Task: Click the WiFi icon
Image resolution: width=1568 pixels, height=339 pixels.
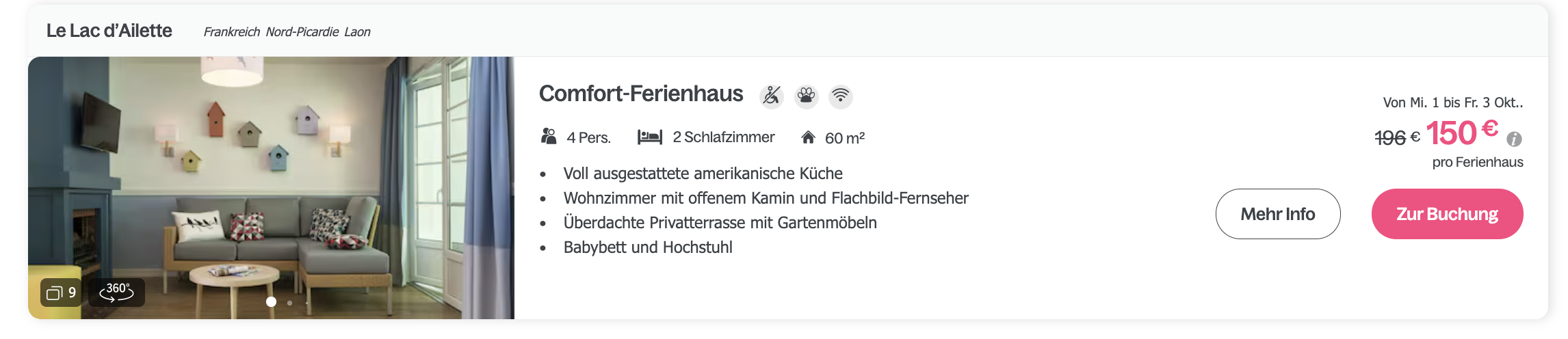Action: pos(841,96)
